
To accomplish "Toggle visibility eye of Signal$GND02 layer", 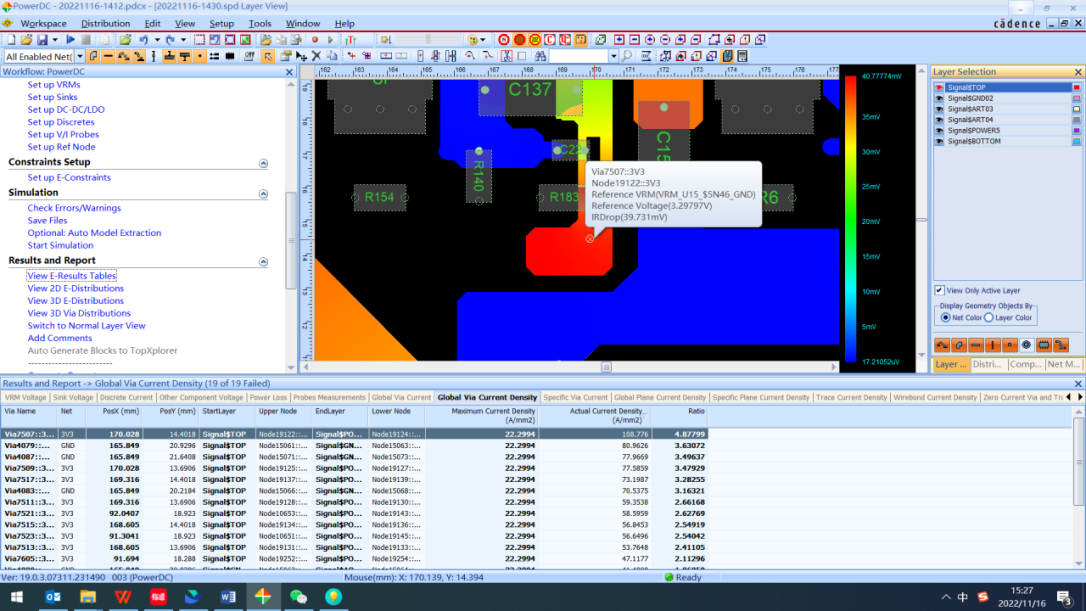I will (939, 98).
